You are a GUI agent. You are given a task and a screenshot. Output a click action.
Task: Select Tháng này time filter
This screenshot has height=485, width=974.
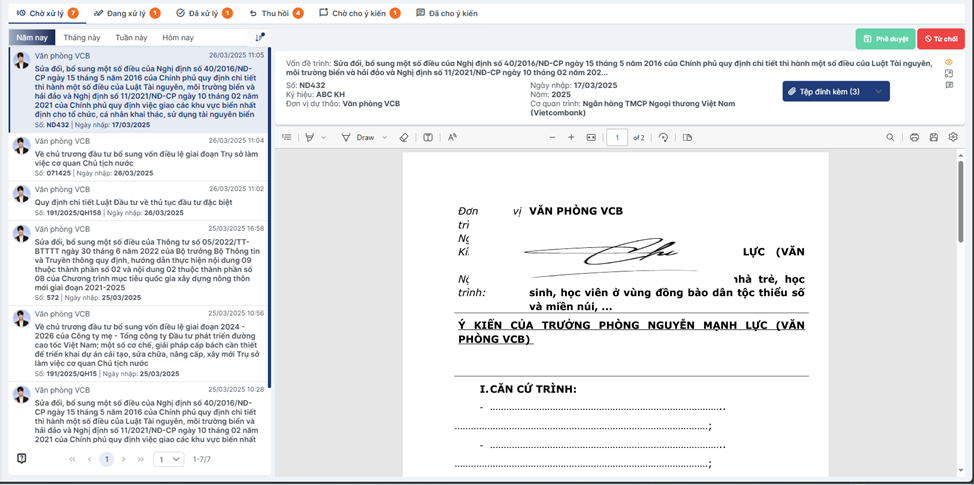pyautogui.click(x=82, y=37)
